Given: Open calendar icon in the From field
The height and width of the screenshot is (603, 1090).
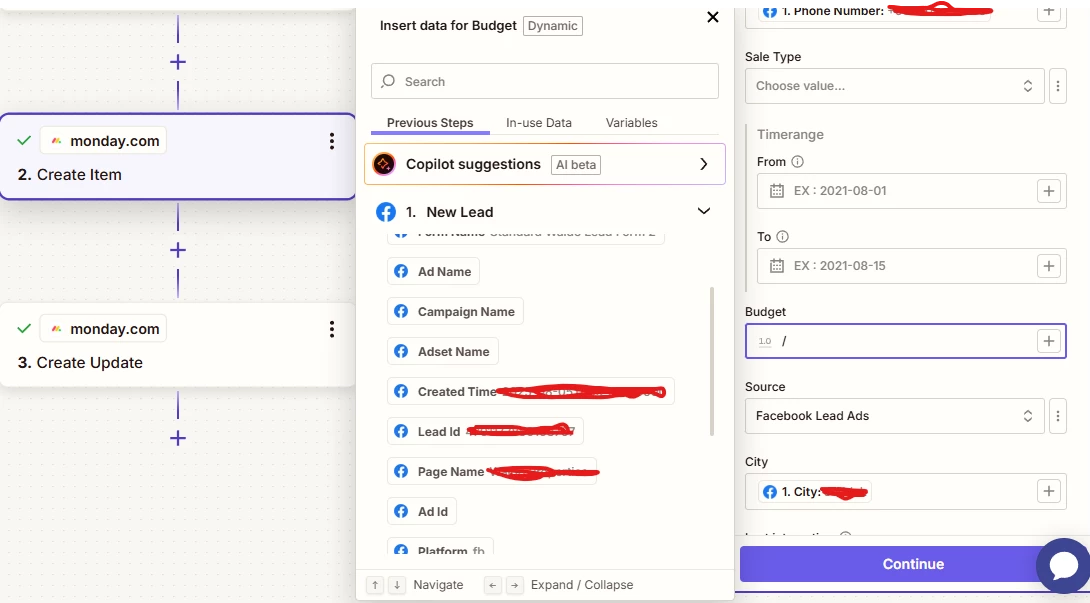Looking at the screenshot, I should point(776,191).
